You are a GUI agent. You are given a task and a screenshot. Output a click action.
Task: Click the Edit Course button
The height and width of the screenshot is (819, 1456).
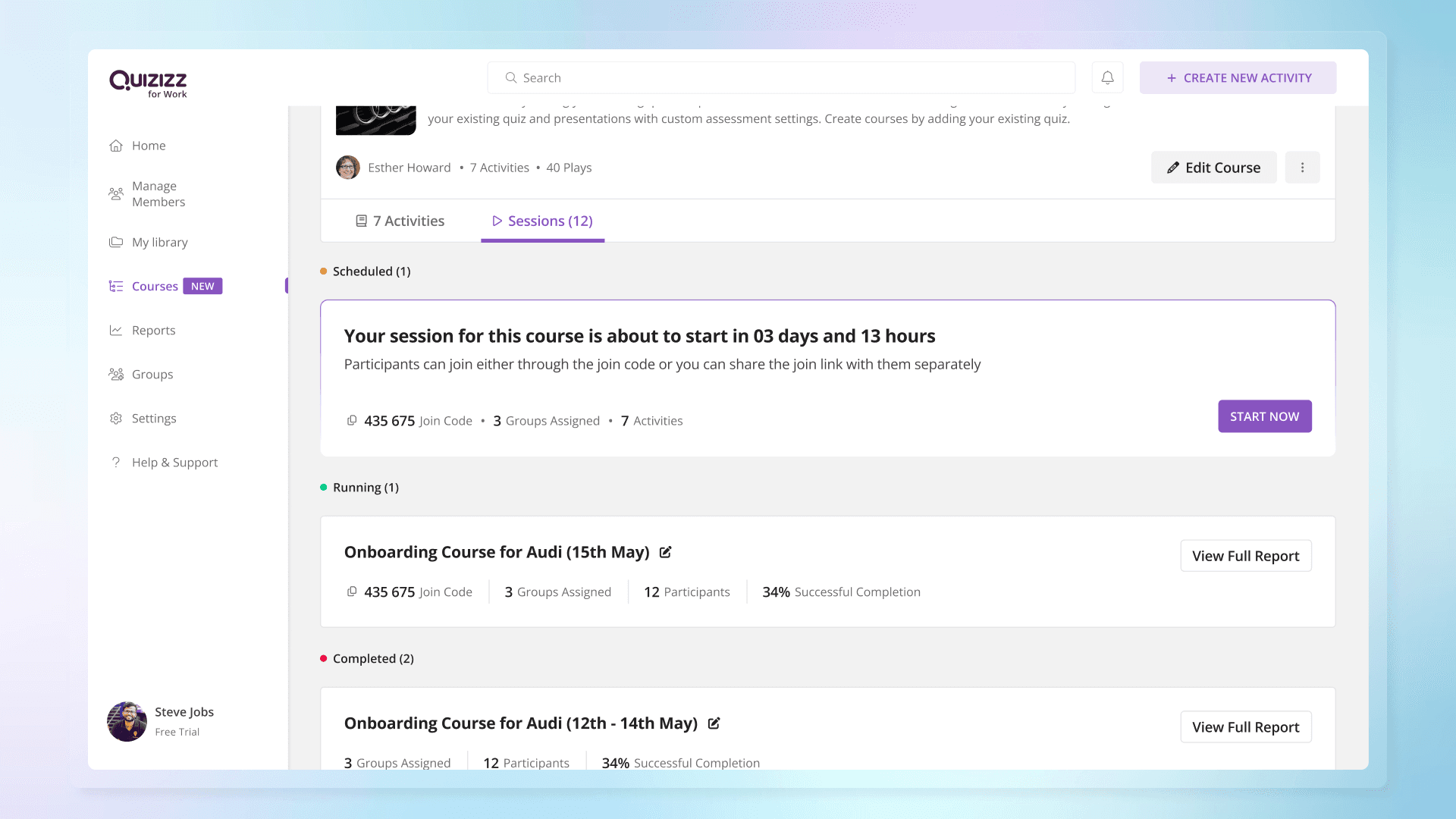click(1213, 168)
